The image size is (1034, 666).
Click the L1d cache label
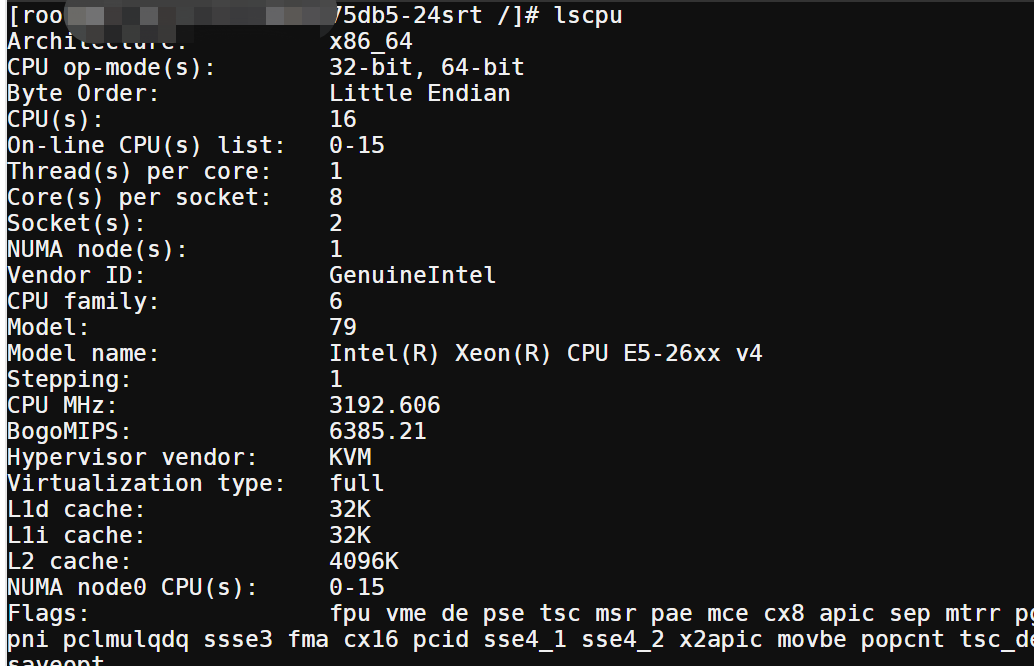[76, 509]
